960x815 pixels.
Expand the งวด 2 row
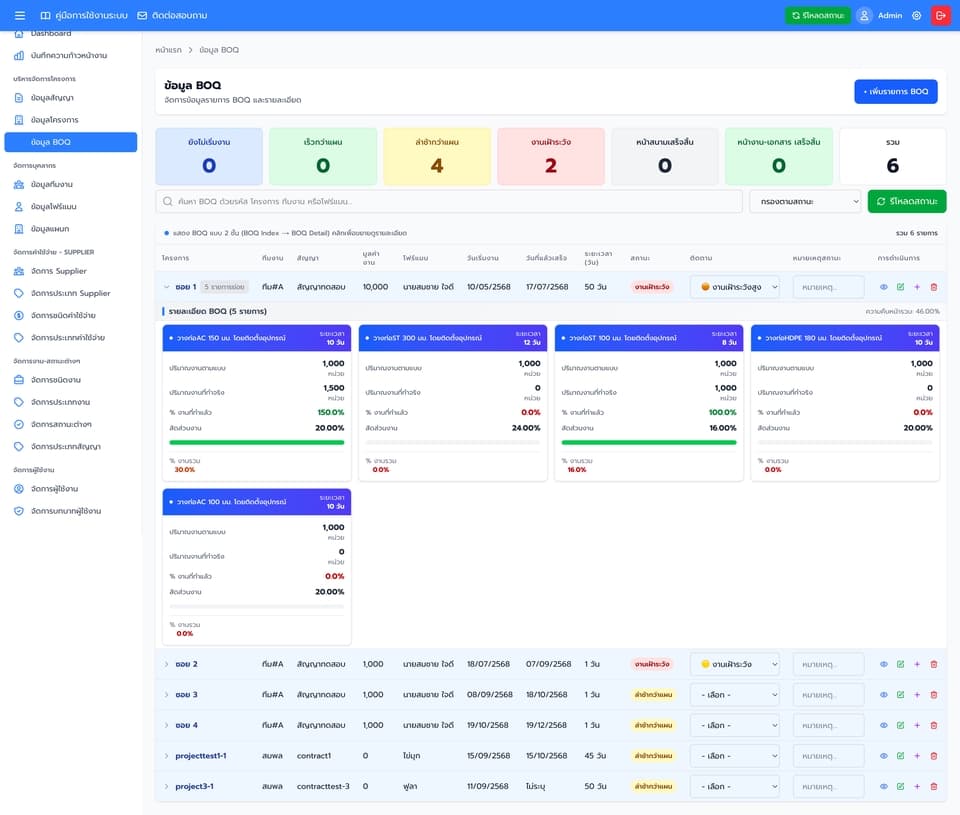point(167,664)
